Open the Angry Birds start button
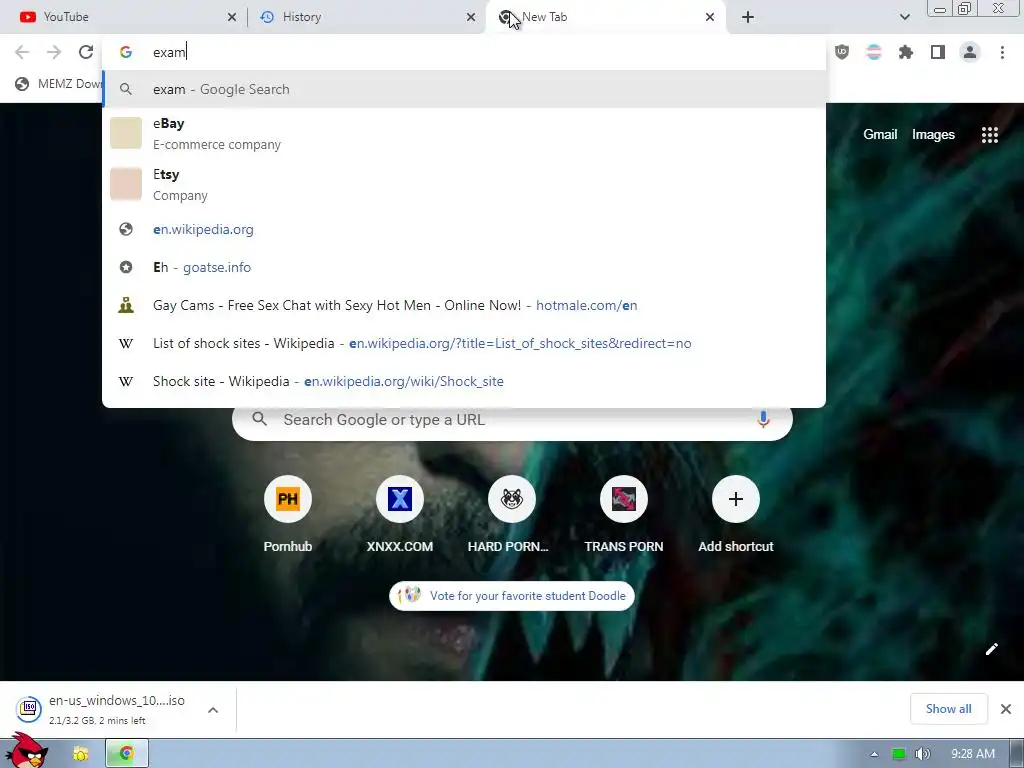The image size is (1024, 768). tap(26, 751)
